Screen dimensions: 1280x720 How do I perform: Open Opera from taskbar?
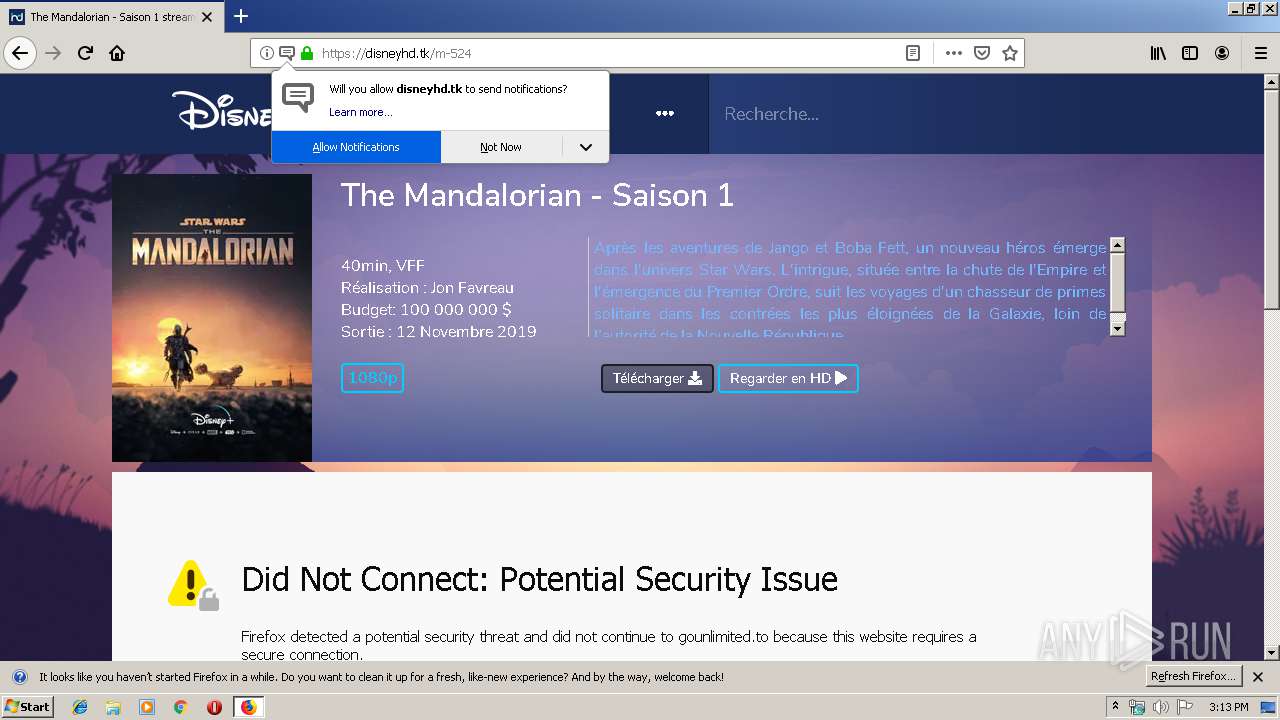pos(214,707)
